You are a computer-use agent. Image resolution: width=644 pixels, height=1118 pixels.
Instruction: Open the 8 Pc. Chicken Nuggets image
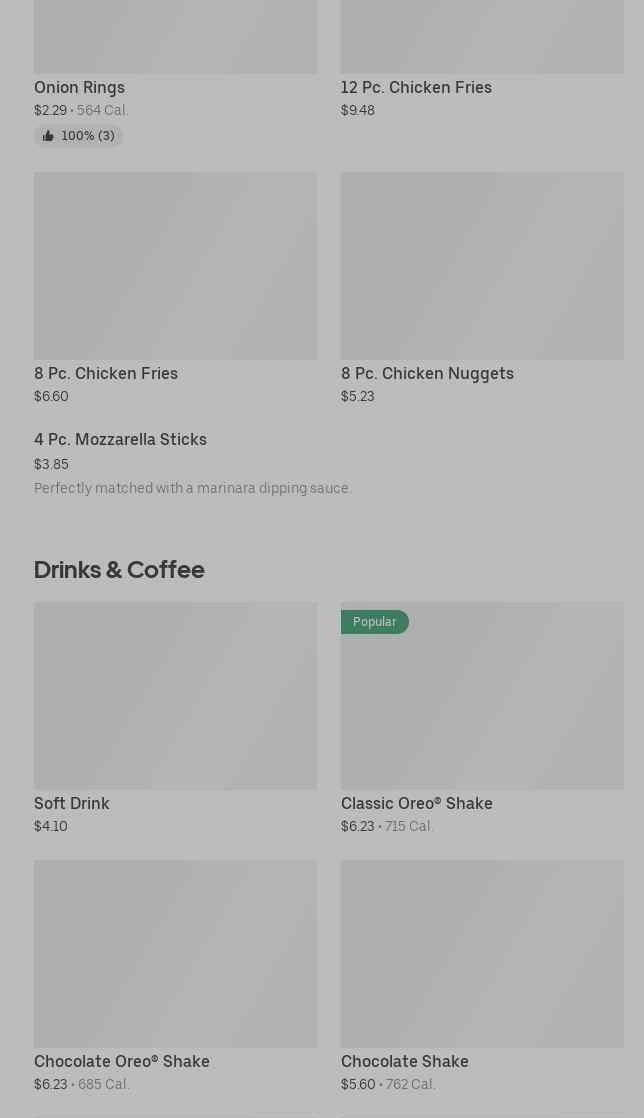pyautogui.click(x=482, y=266)
